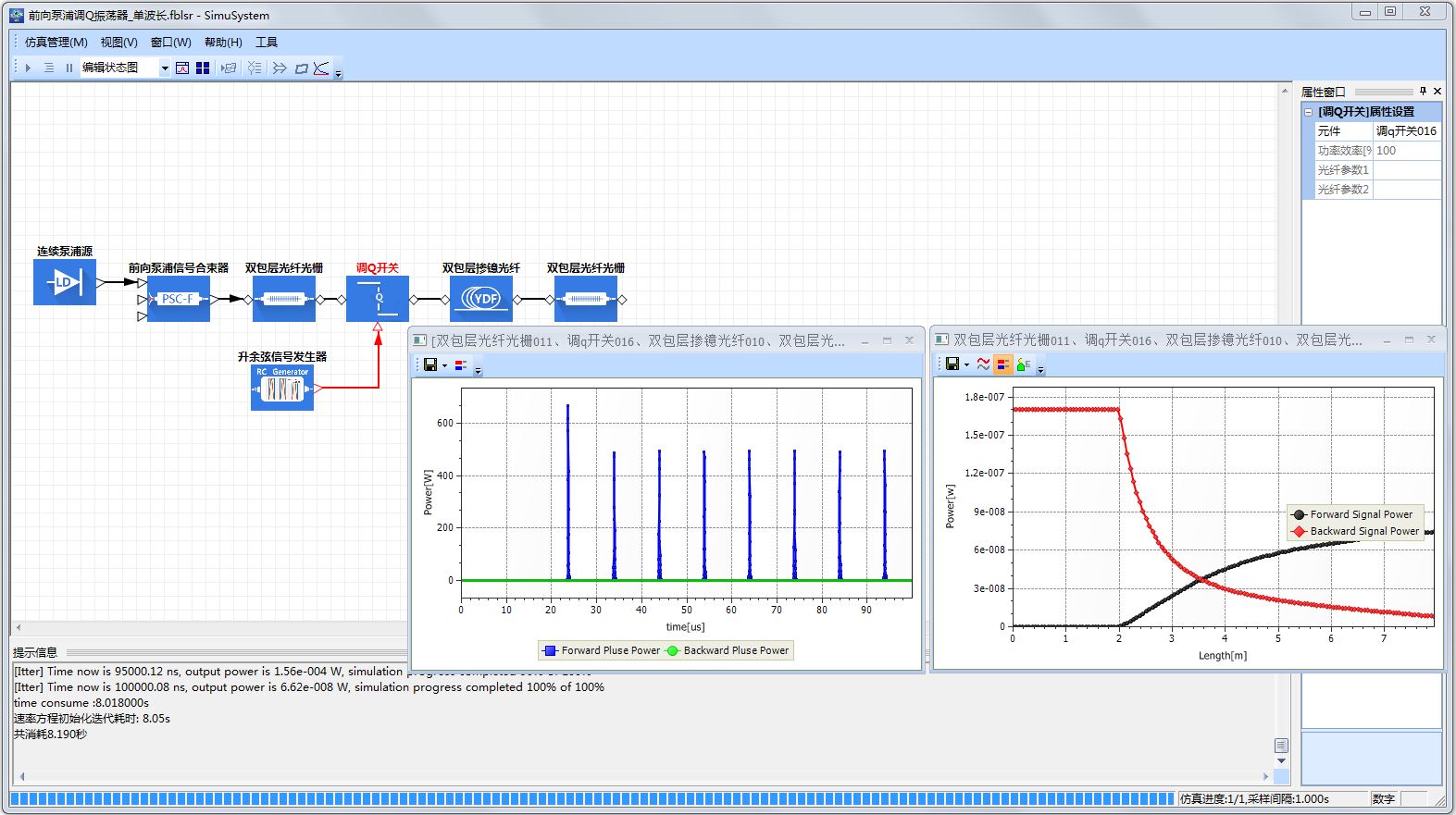Open the 工具 menu
This screenshot has height=815, width=1456.
[267, 42]
